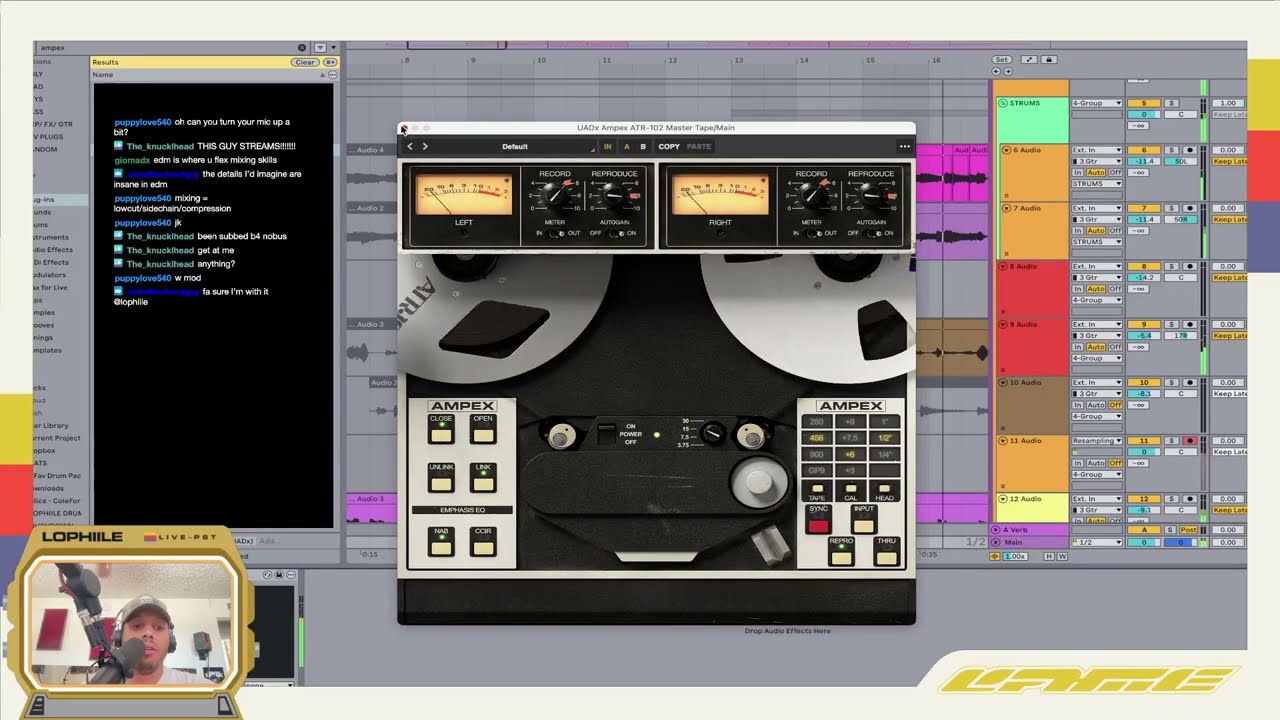Click previous locator arrow below Set
1280x720 pixels.
(996, 72)
